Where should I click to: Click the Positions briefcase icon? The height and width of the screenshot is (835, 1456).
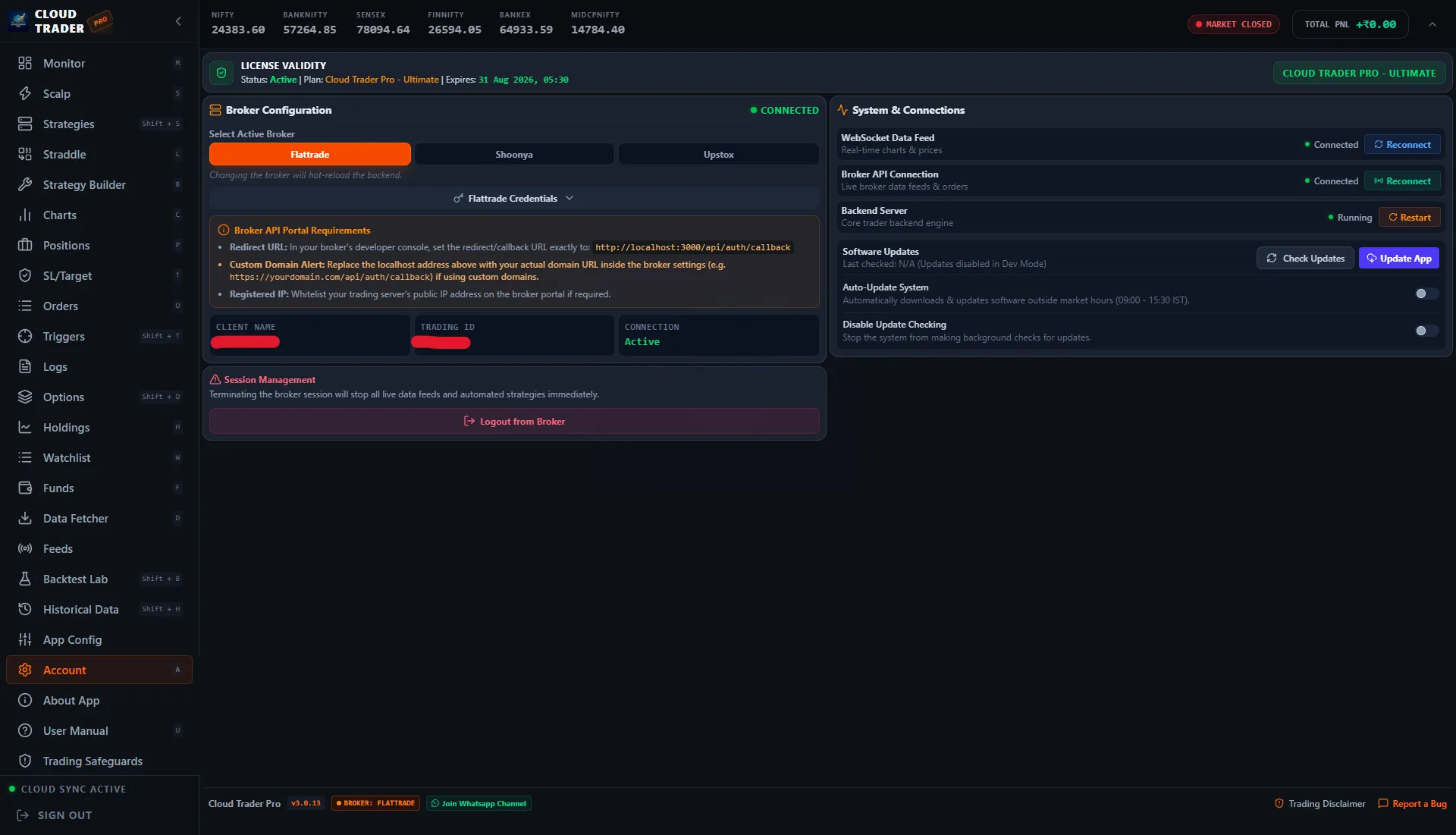(x=25, y=245)
